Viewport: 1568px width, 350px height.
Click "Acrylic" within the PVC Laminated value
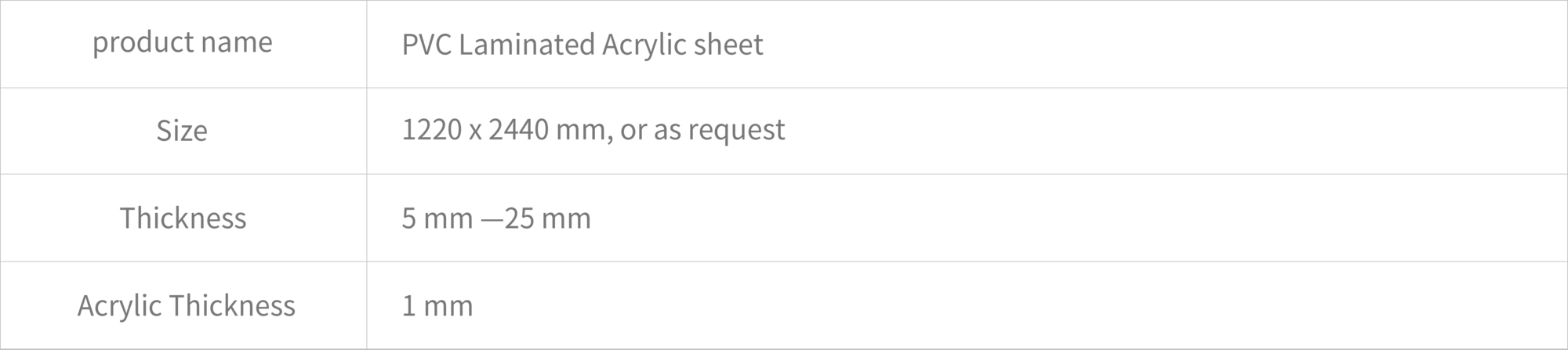(x=633, y=45)
